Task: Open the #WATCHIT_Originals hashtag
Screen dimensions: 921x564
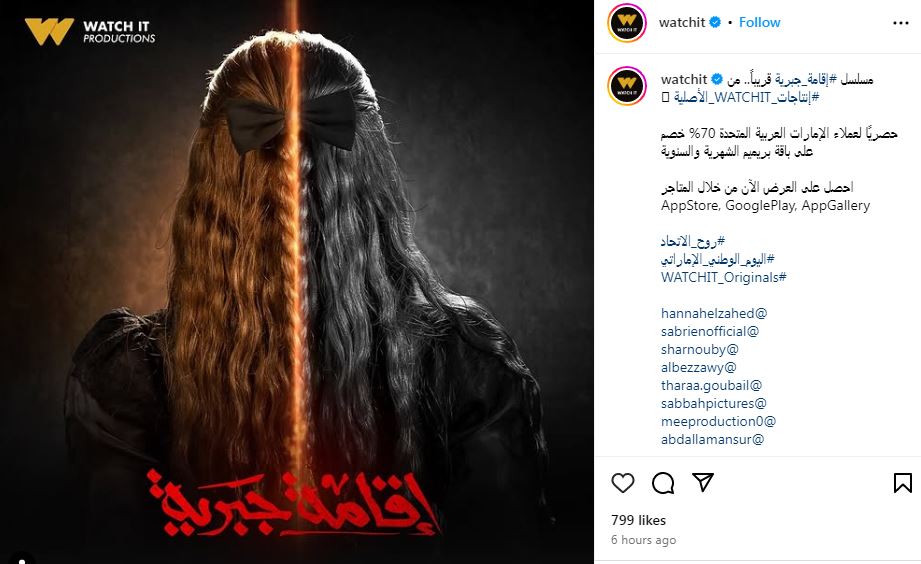Action: (724, 277)
